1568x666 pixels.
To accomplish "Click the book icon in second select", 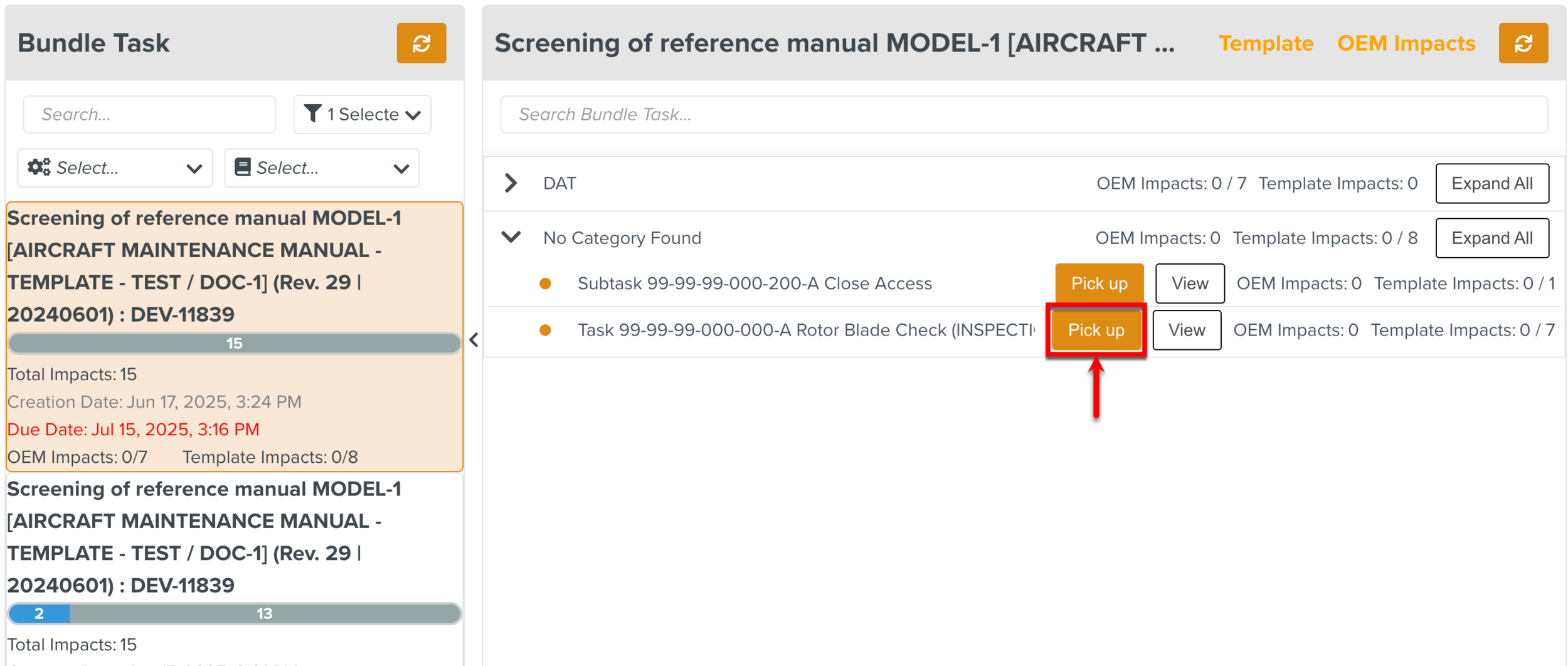I will coord(242,167).
